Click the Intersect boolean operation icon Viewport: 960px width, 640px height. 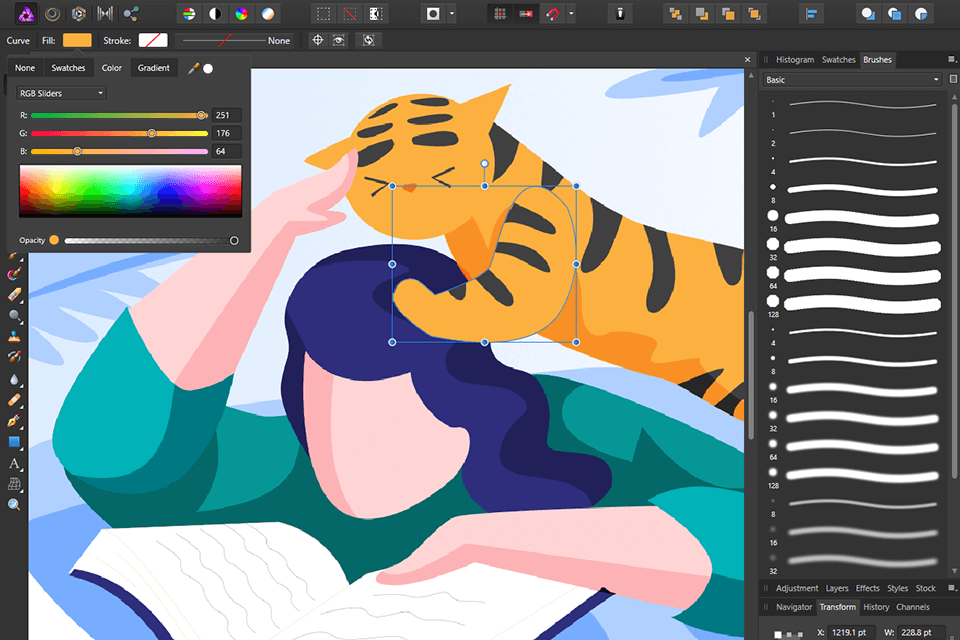[921, 13]
